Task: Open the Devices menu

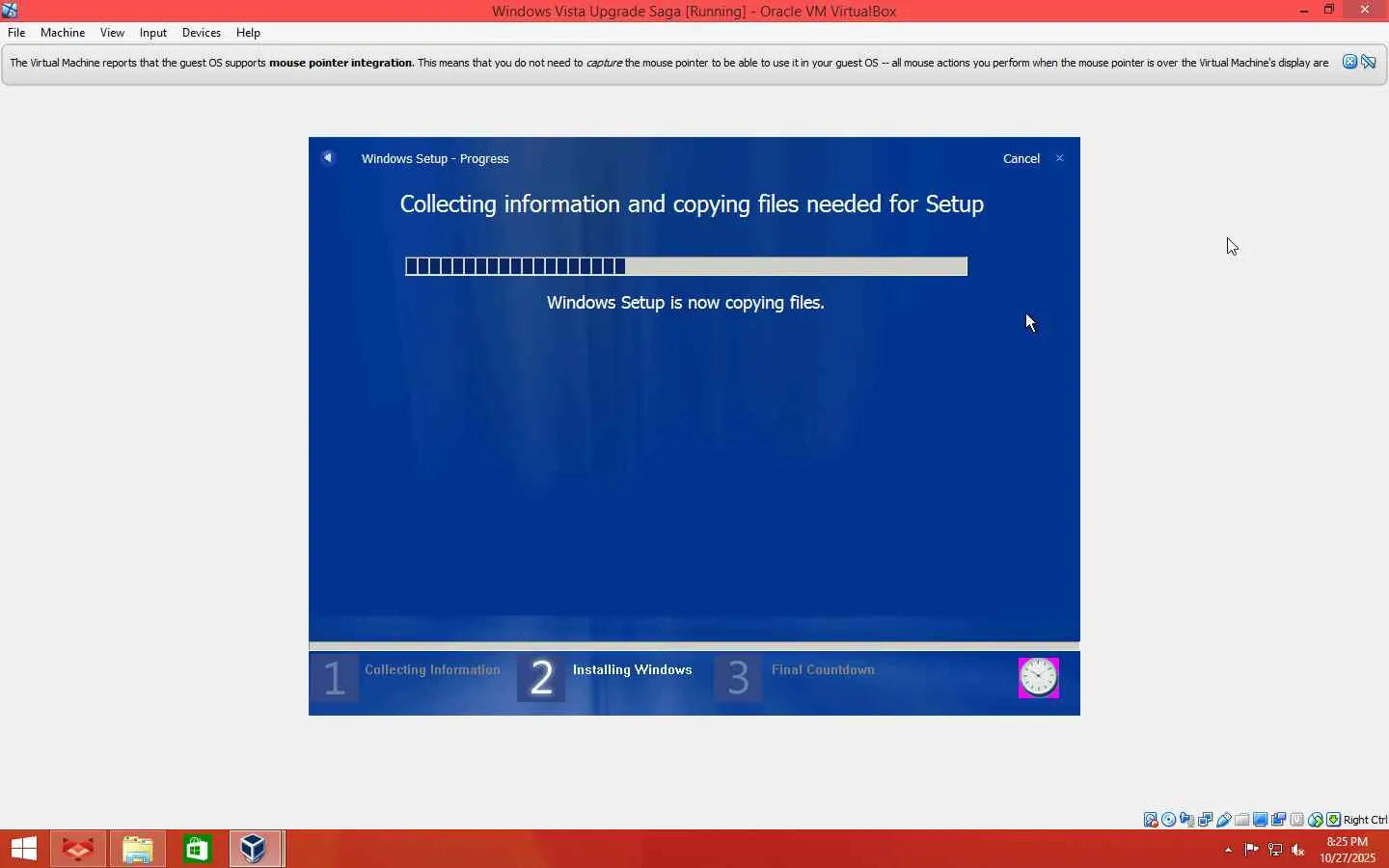Action: [x=202, y=33]
